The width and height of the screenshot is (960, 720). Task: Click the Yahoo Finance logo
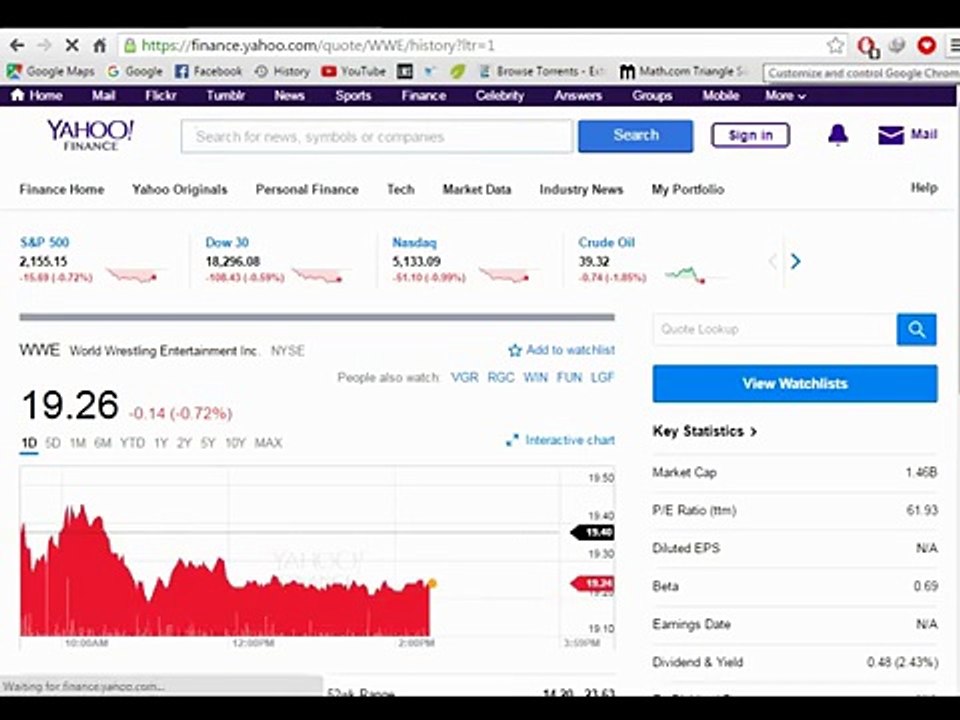pyautogui.click(x=91, y=135)
